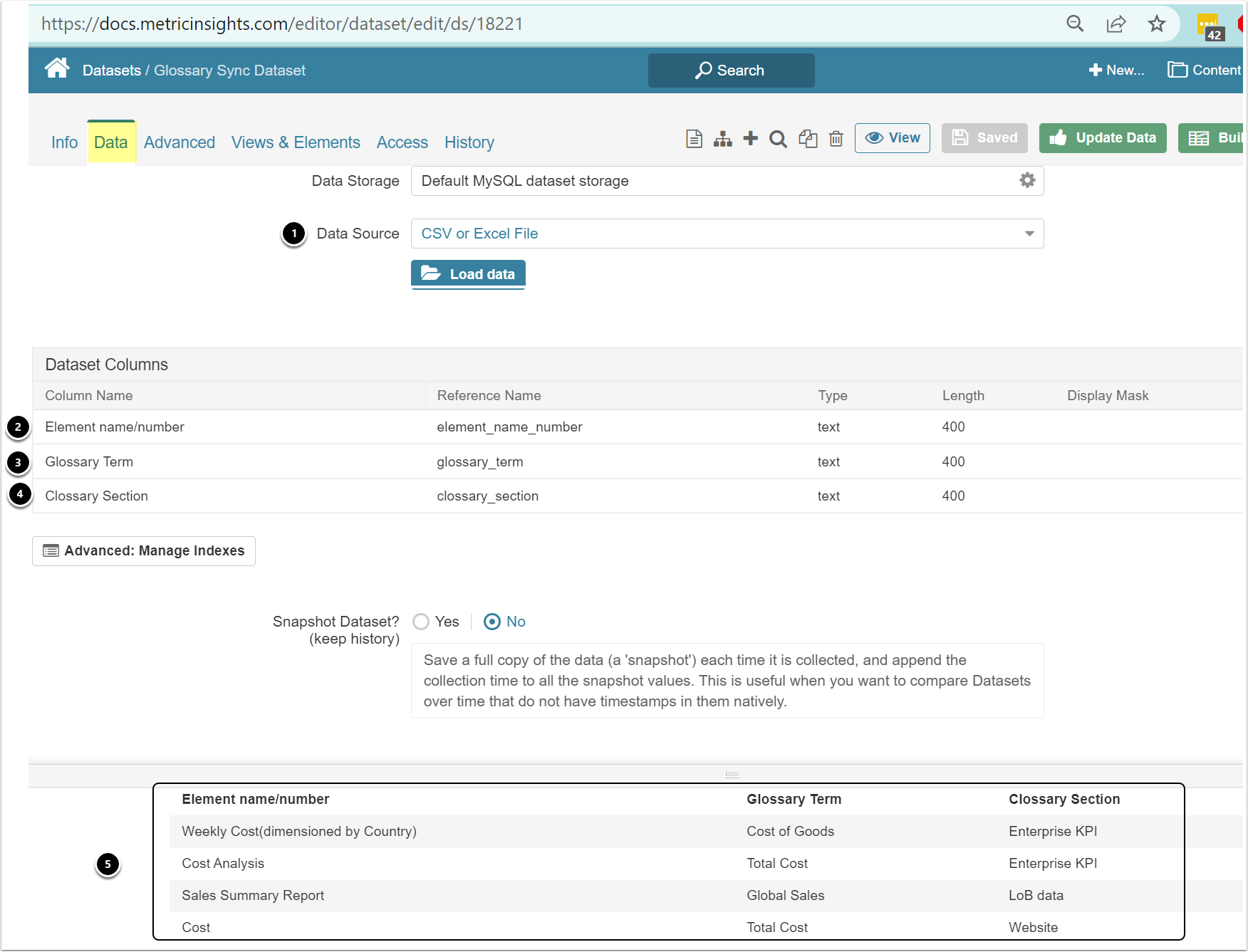Click the Update Data button

[1103, 137]
